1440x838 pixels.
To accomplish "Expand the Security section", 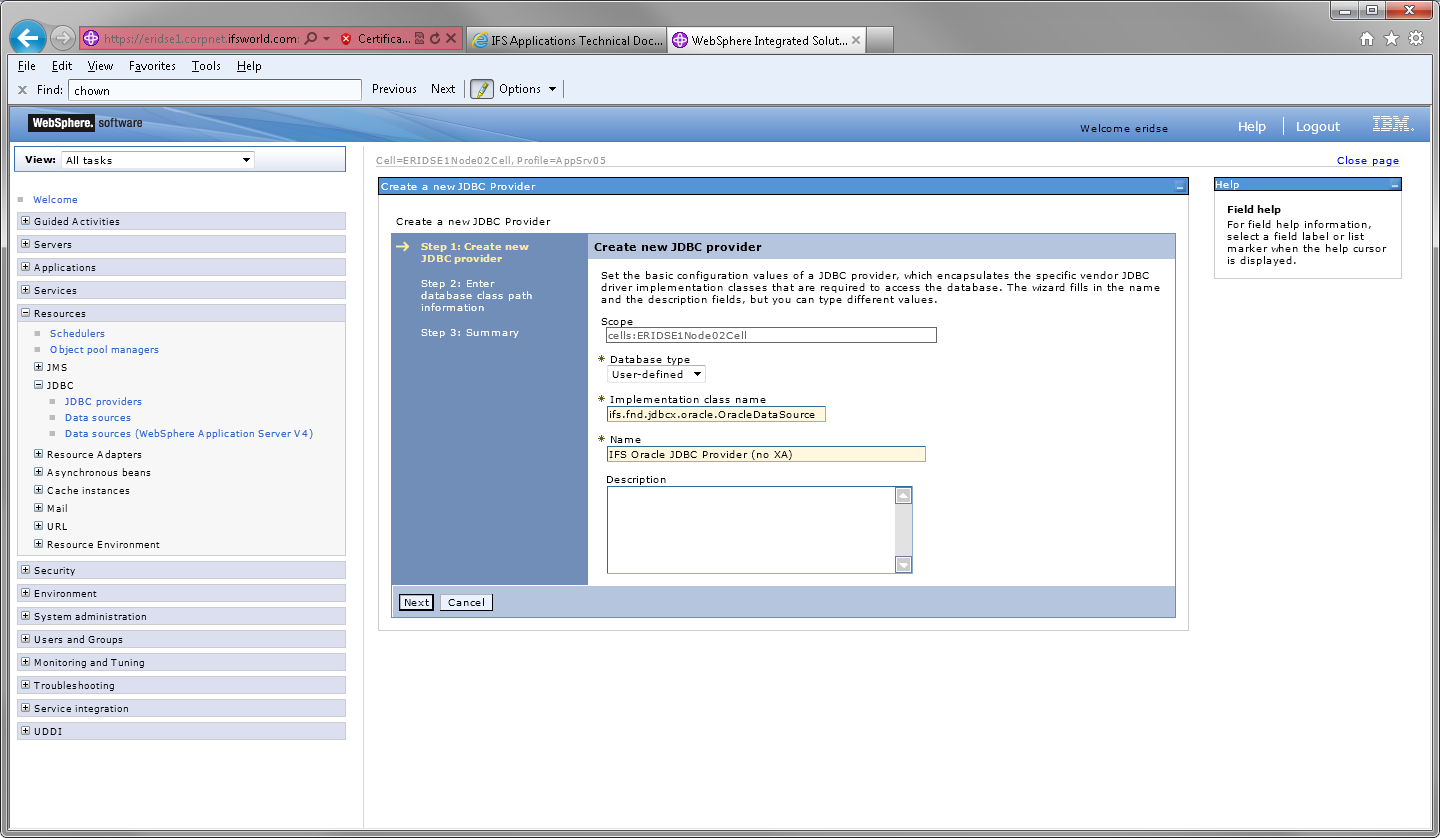I will [x=26, y=570].
